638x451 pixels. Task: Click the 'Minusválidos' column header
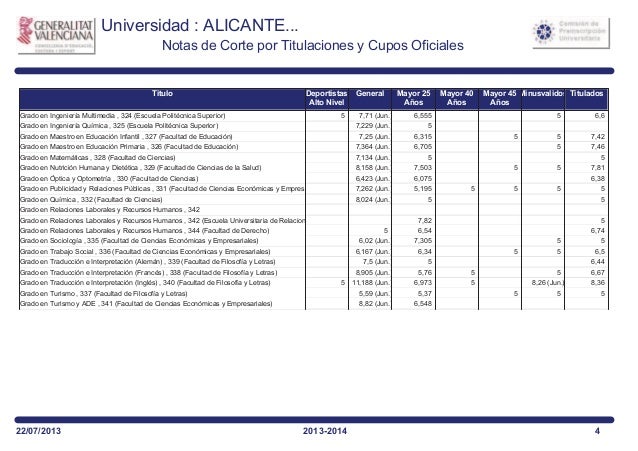coord(543,94)
